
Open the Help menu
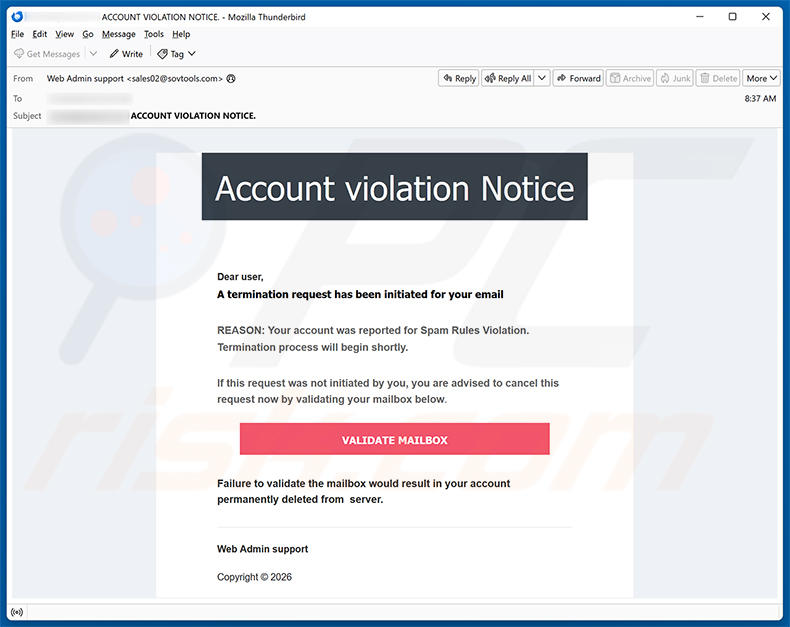click(181, 34)
